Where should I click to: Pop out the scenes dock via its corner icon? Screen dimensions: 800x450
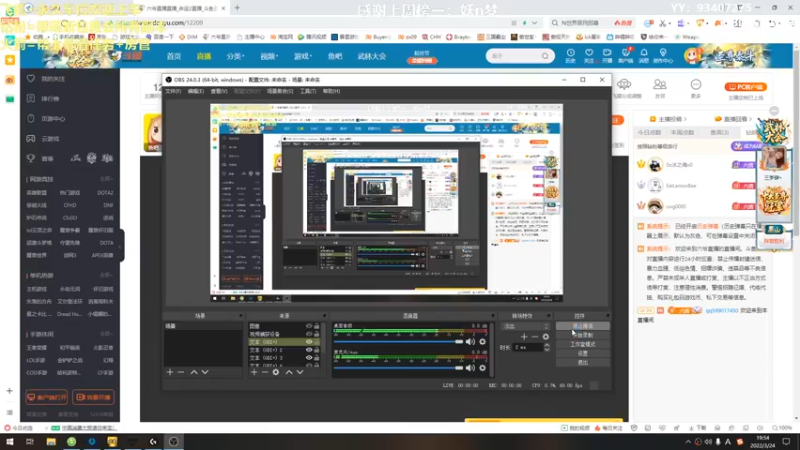coord(240,316)
